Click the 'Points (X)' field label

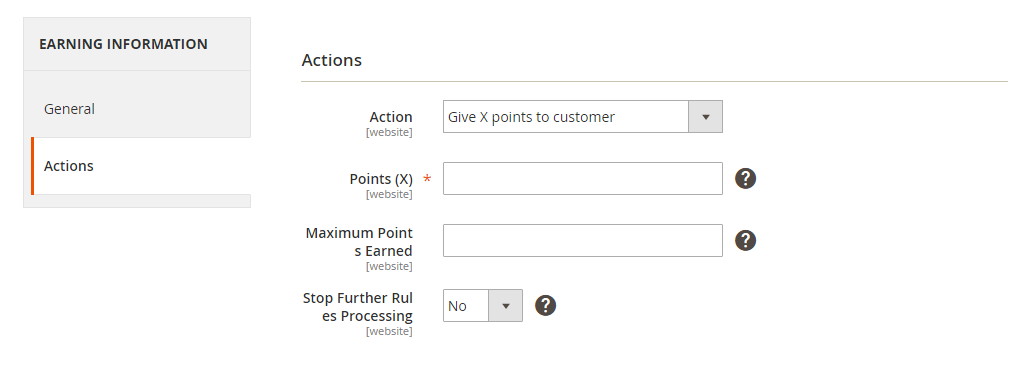[381, 179]
